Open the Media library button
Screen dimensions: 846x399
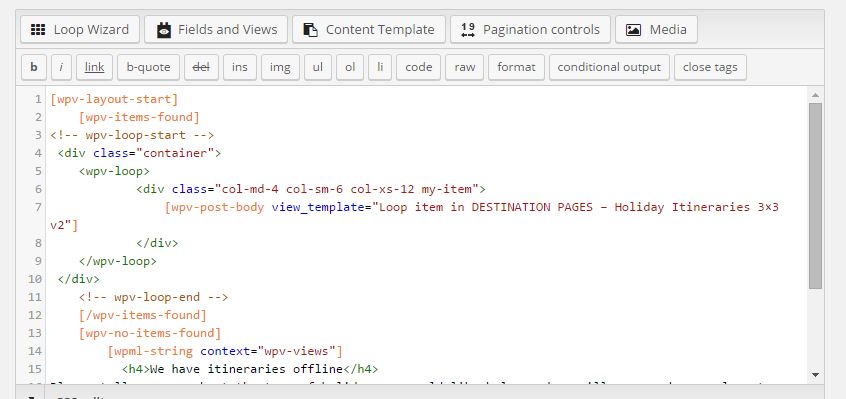coord(656,29)
